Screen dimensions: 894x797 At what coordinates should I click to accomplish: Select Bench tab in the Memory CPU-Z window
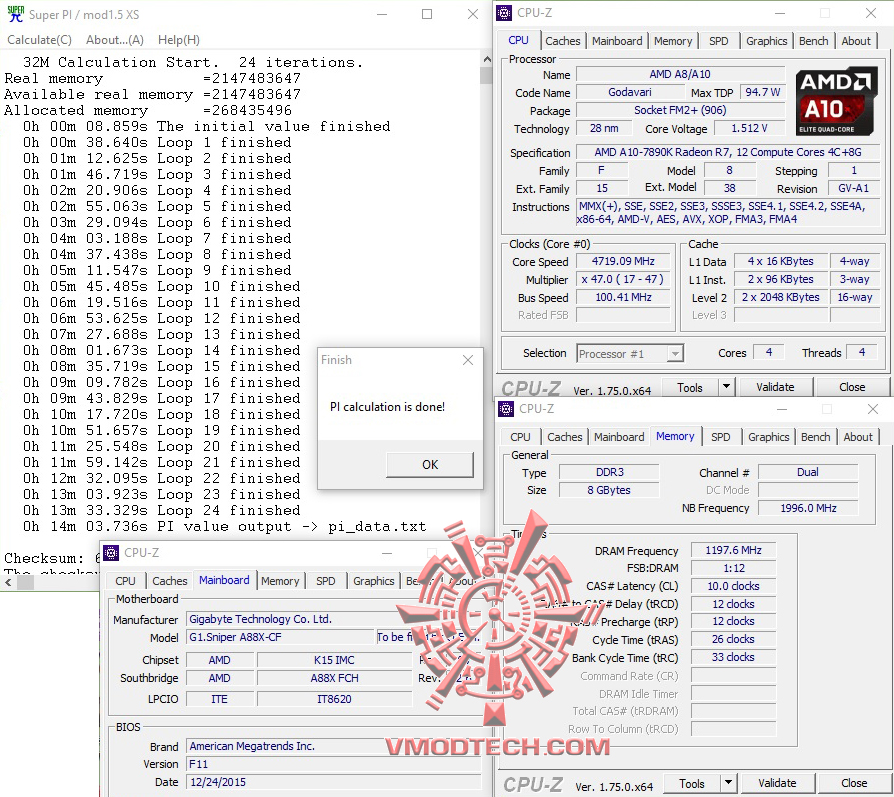(x=815, y=437)
